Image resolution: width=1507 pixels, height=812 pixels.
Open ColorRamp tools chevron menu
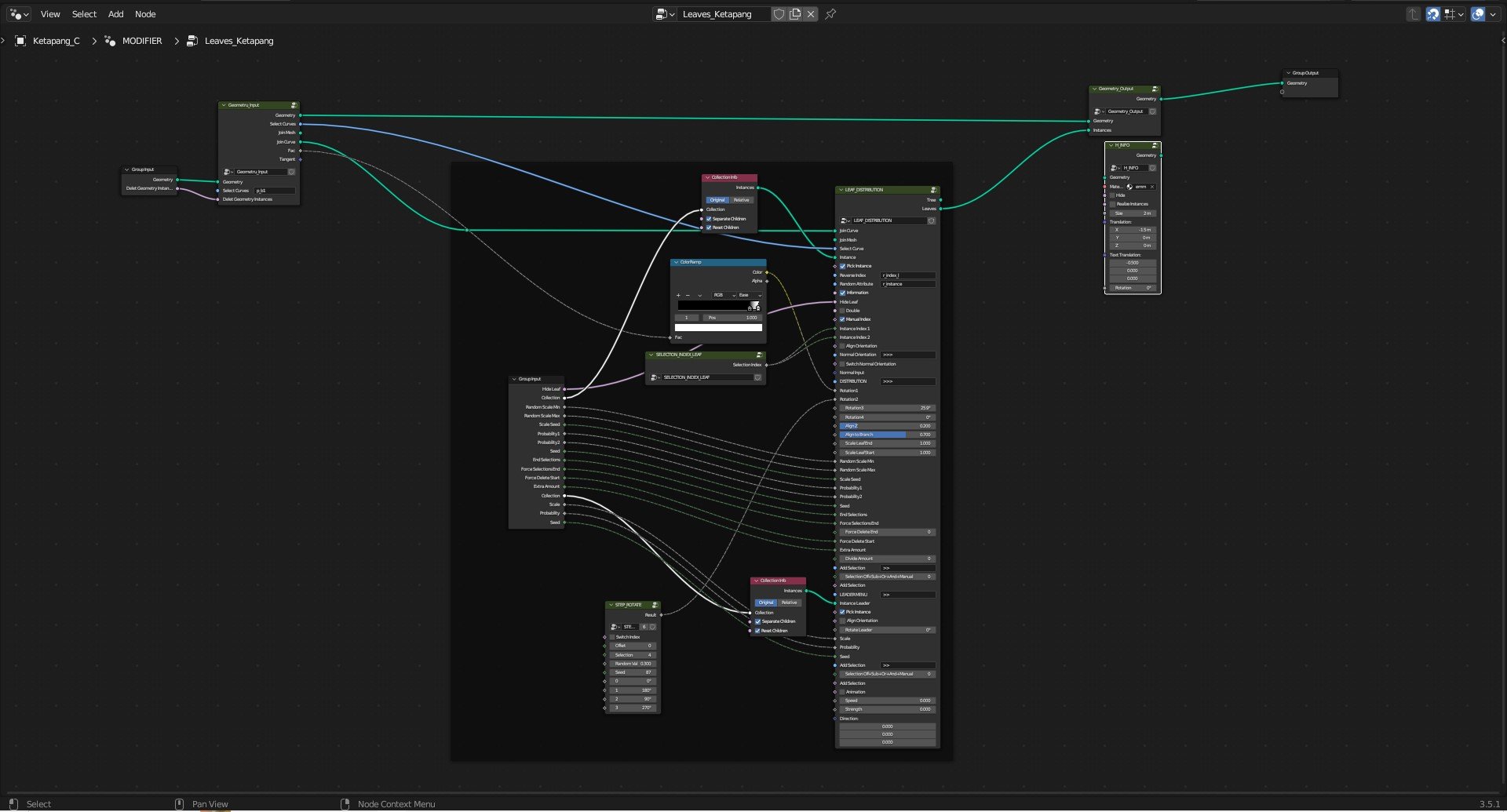click(699, 295)
